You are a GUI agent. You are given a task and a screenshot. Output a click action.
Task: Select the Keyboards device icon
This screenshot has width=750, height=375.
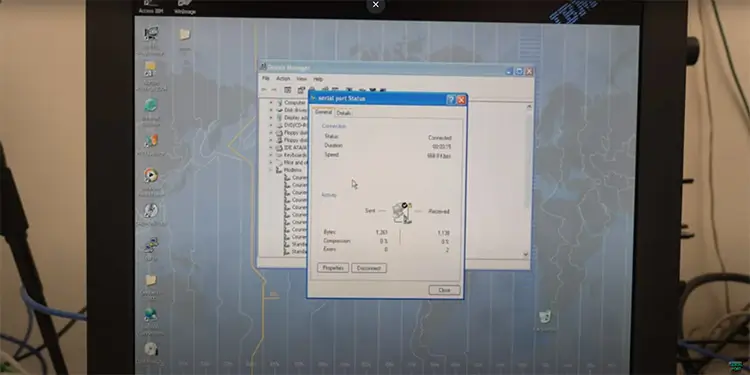(x=280, y=155)
